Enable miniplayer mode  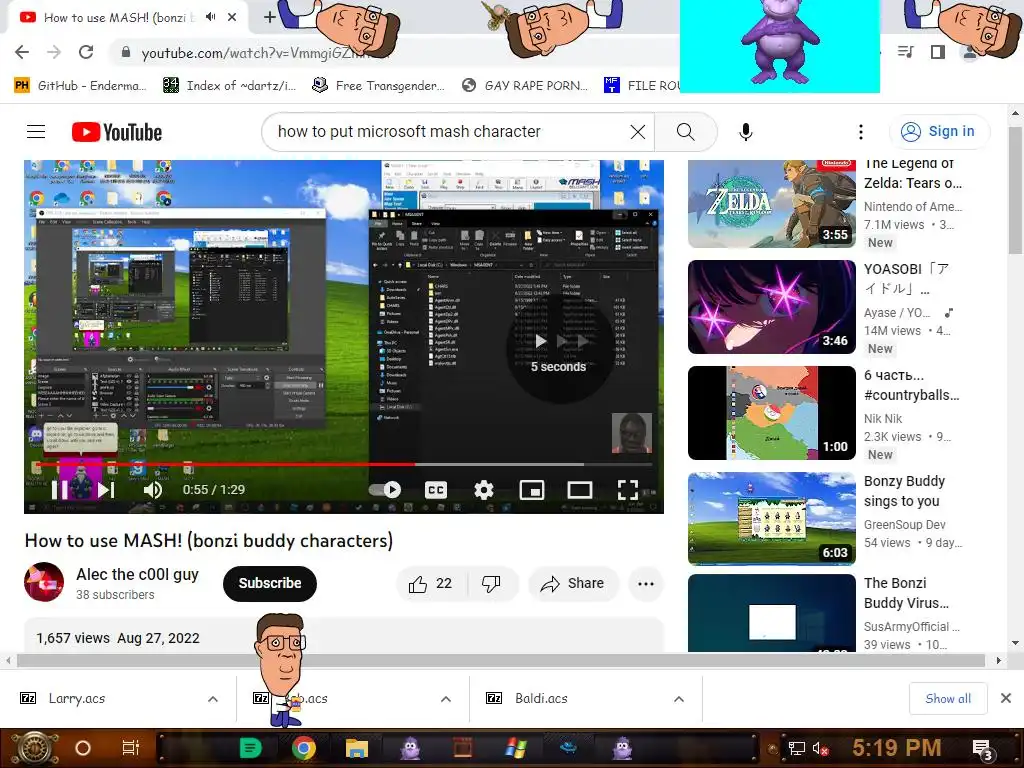coord(532,490)
